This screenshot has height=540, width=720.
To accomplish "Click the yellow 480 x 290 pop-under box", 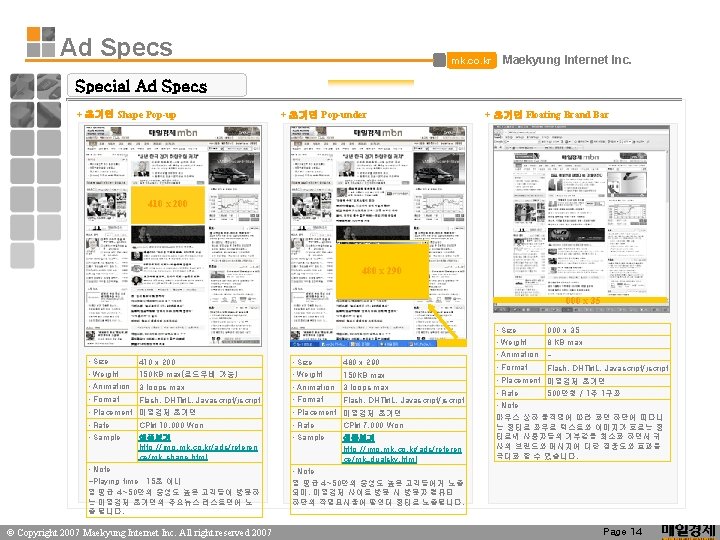I will [x=382, y=271].
